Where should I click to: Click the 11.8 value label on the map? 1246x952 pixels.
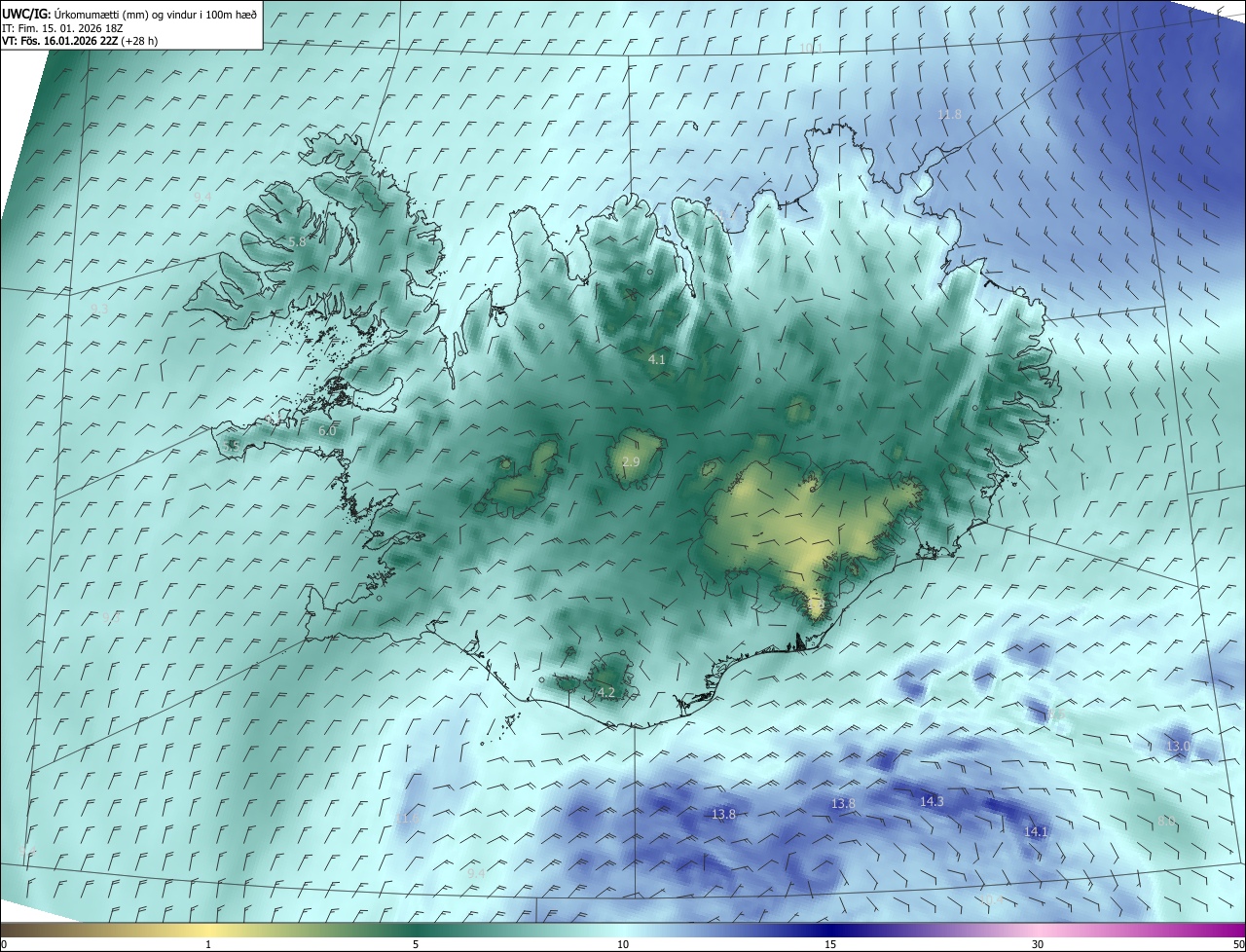949,115
